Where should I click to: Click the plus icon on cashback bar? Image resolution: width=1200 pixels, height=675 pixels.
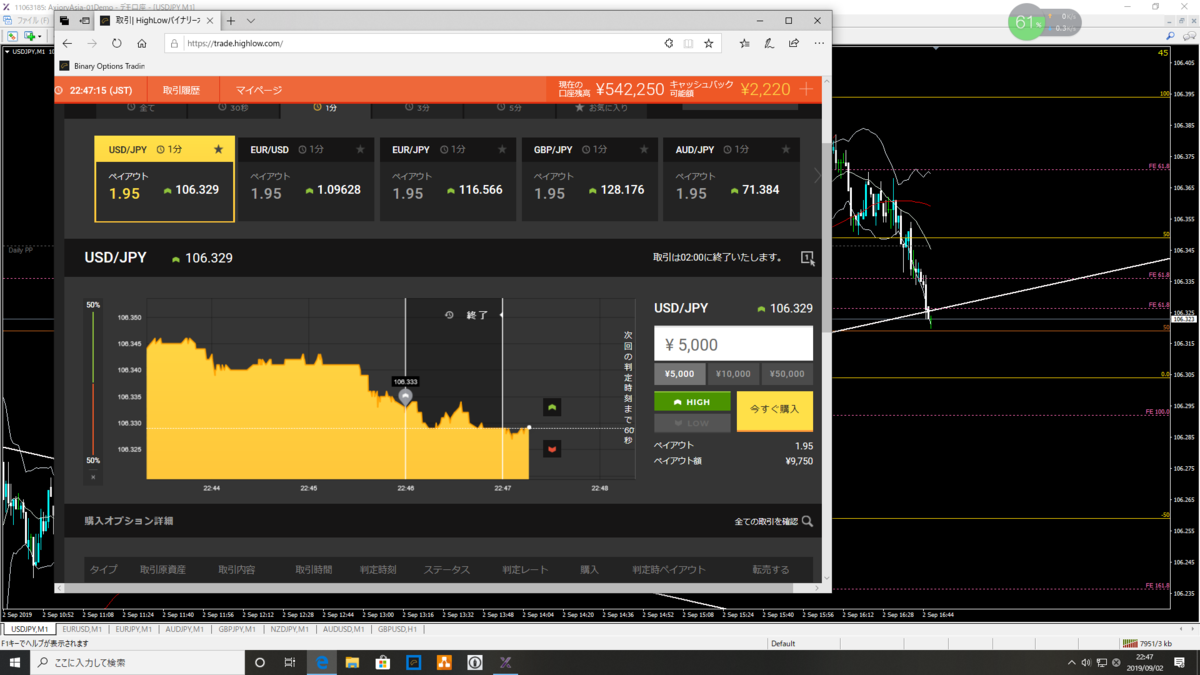pyautogui.click(x=806, y=89)
